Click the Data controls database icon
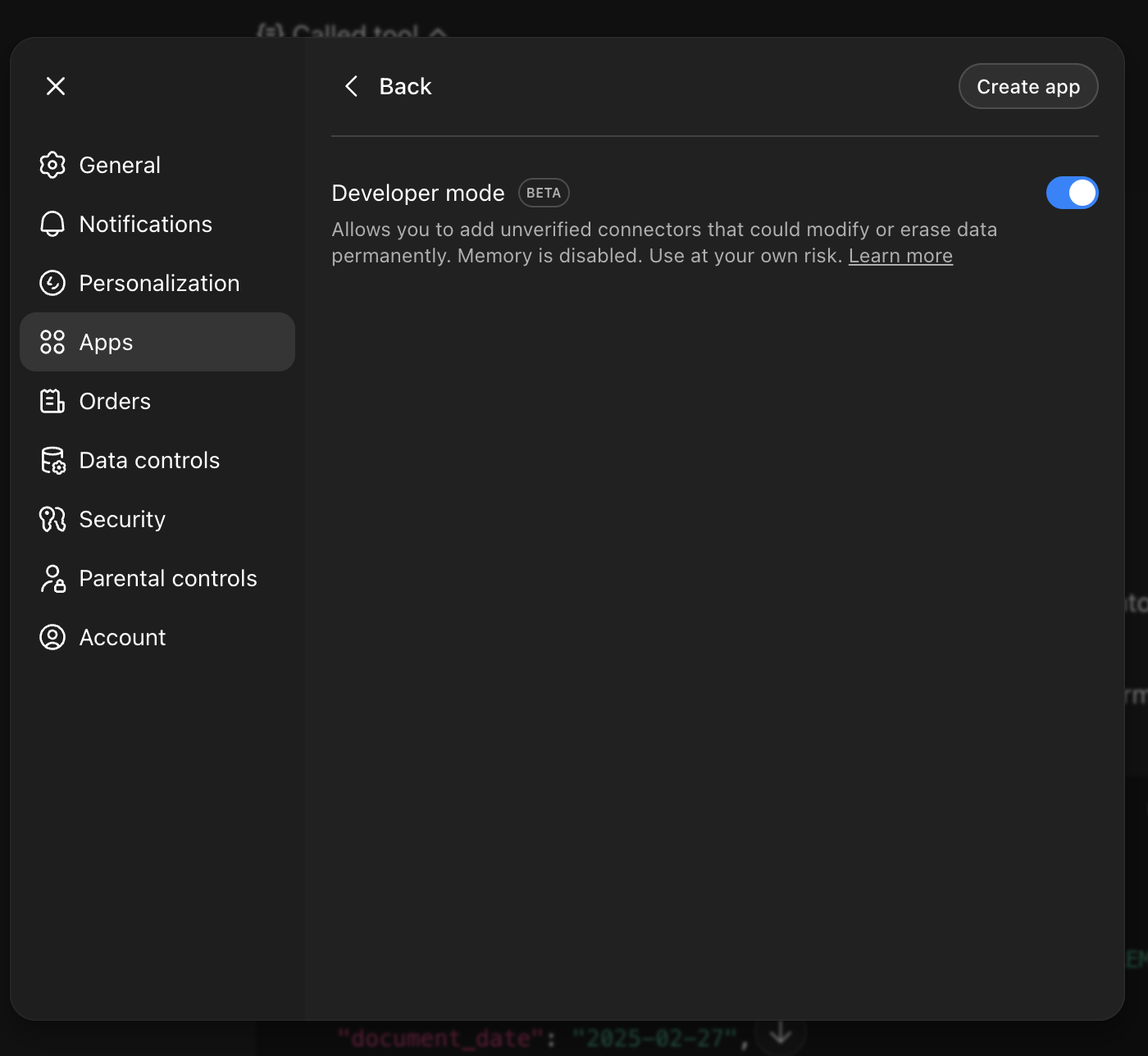 point(52,460)
